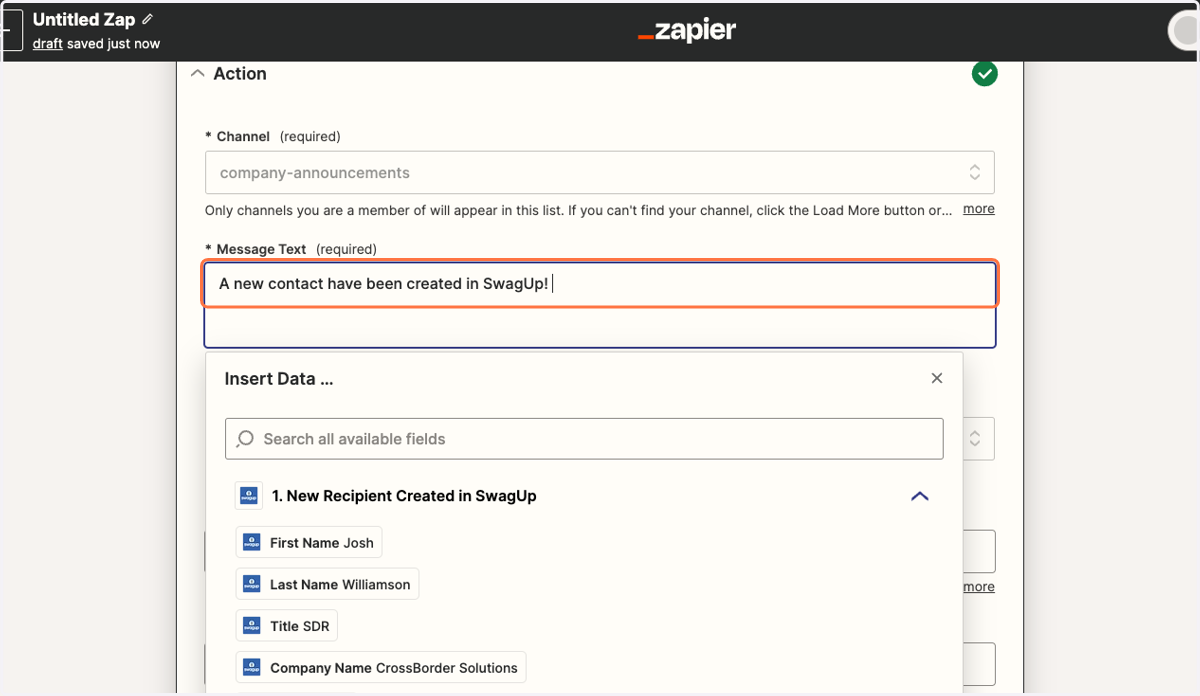Click the Search all available fields box

coord(584,439)
